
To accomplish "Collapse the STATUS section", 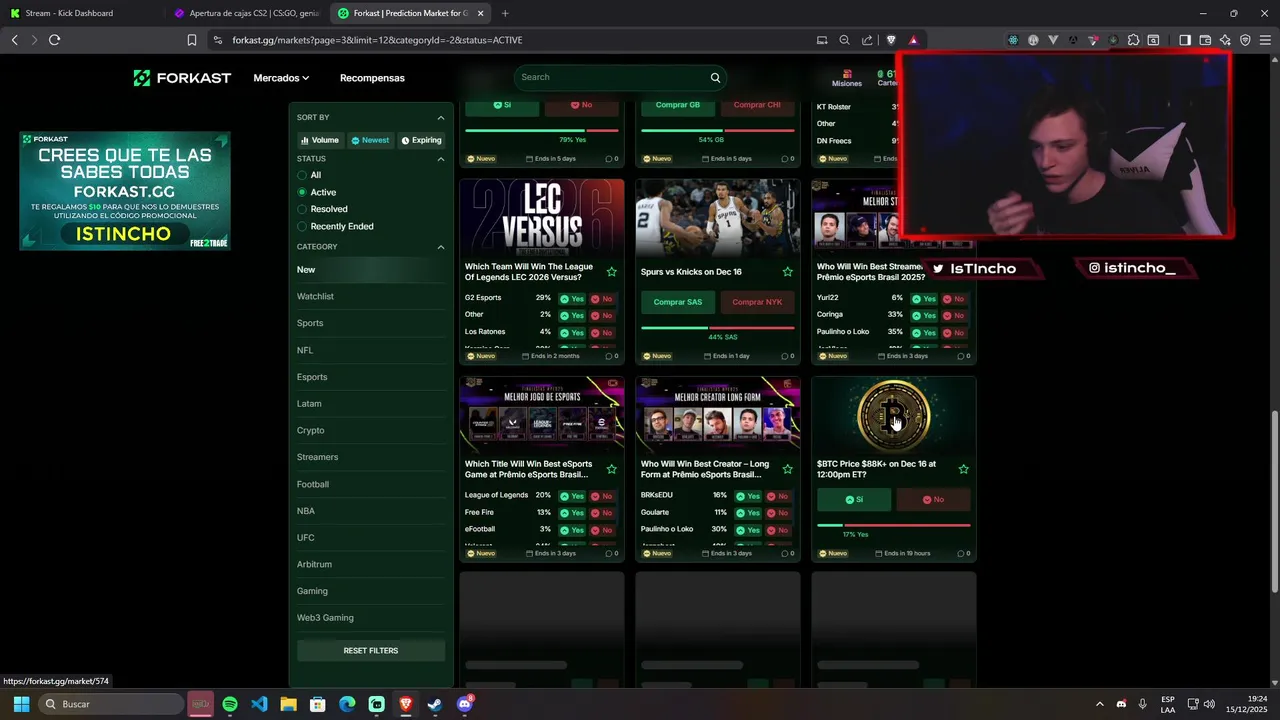I will pyautogui.click(x=441, y=159).
